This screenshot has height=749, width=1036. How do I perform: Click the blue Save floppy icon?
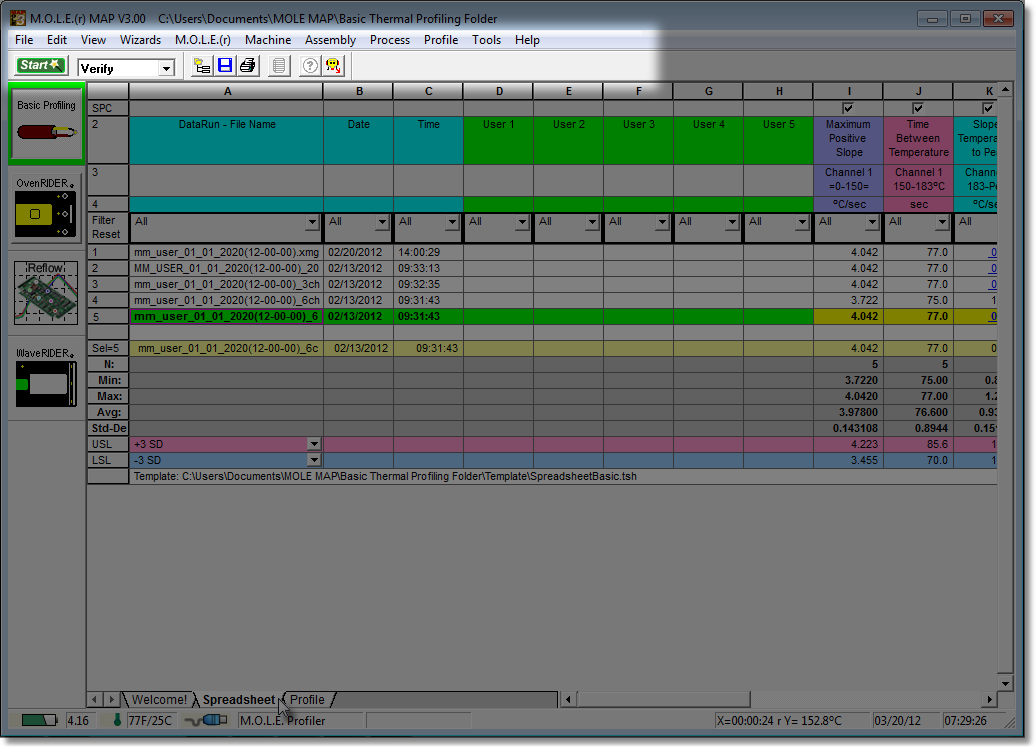[x=225, y=65]
